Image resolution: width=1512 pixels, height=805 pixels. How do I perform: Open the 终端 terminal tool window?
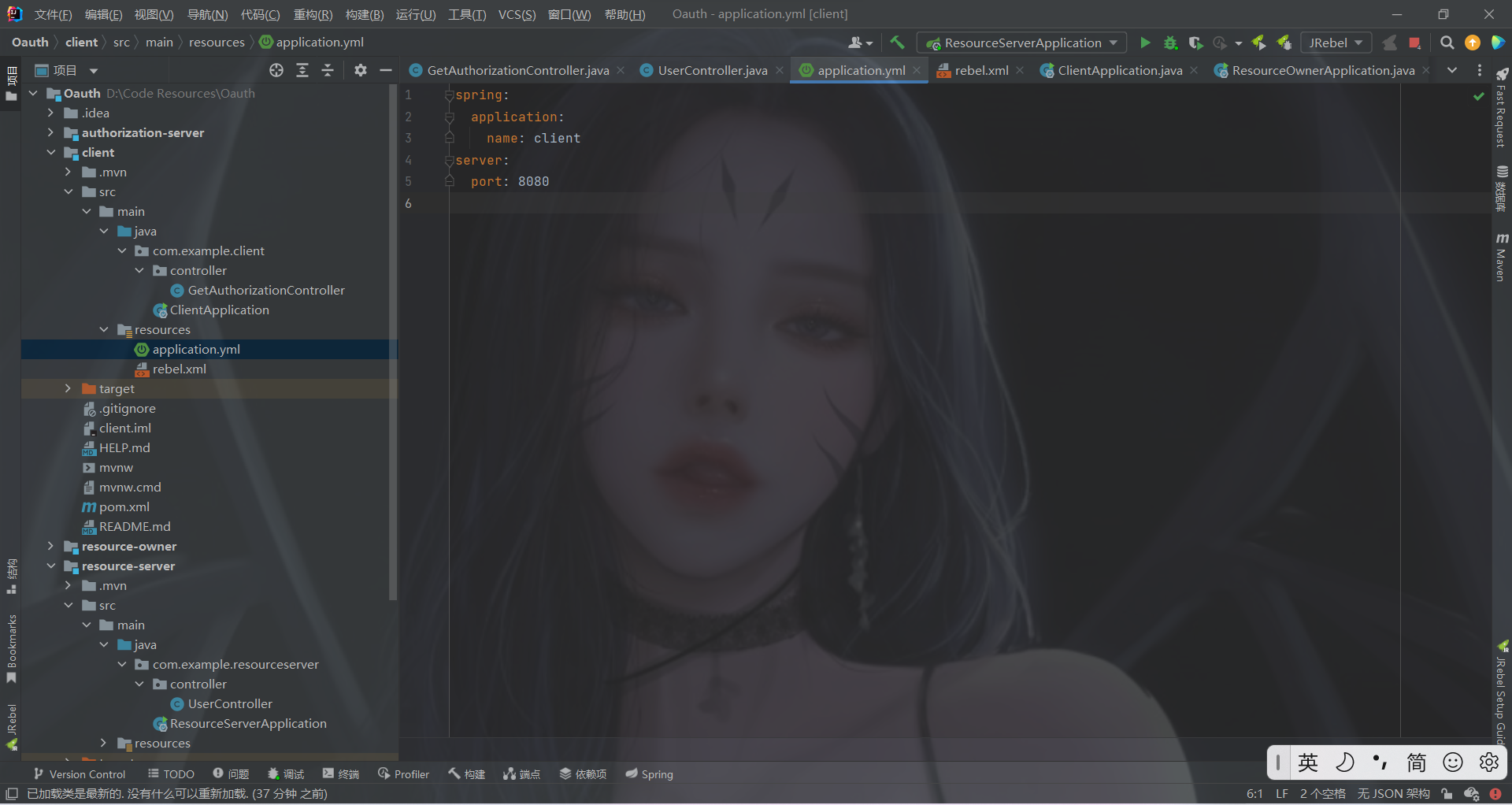pyautogui.click(x=340, y=773)
